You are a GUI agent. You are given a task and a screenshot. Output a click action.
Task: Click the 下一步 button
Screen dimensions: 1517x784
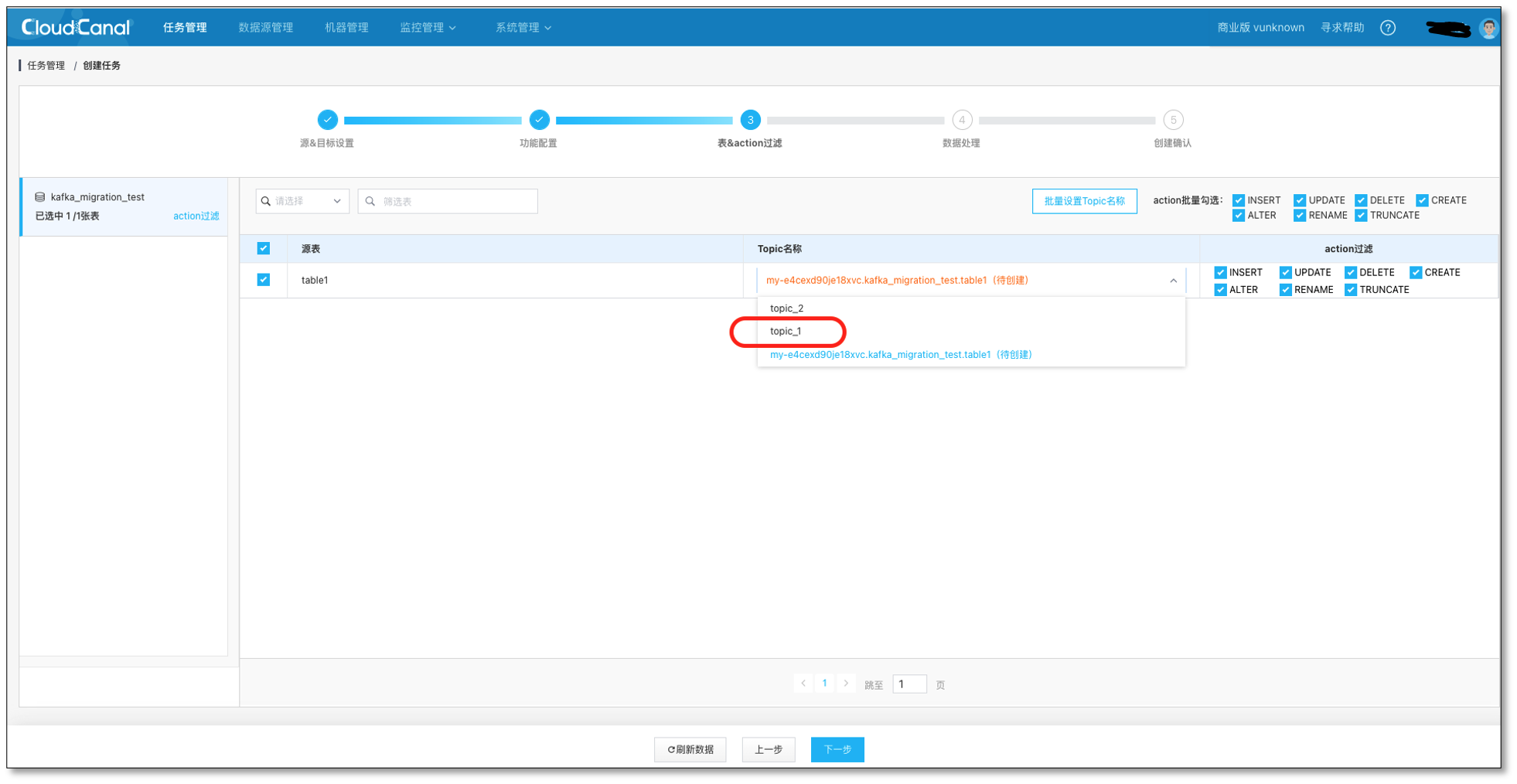(x=837, y=749)
